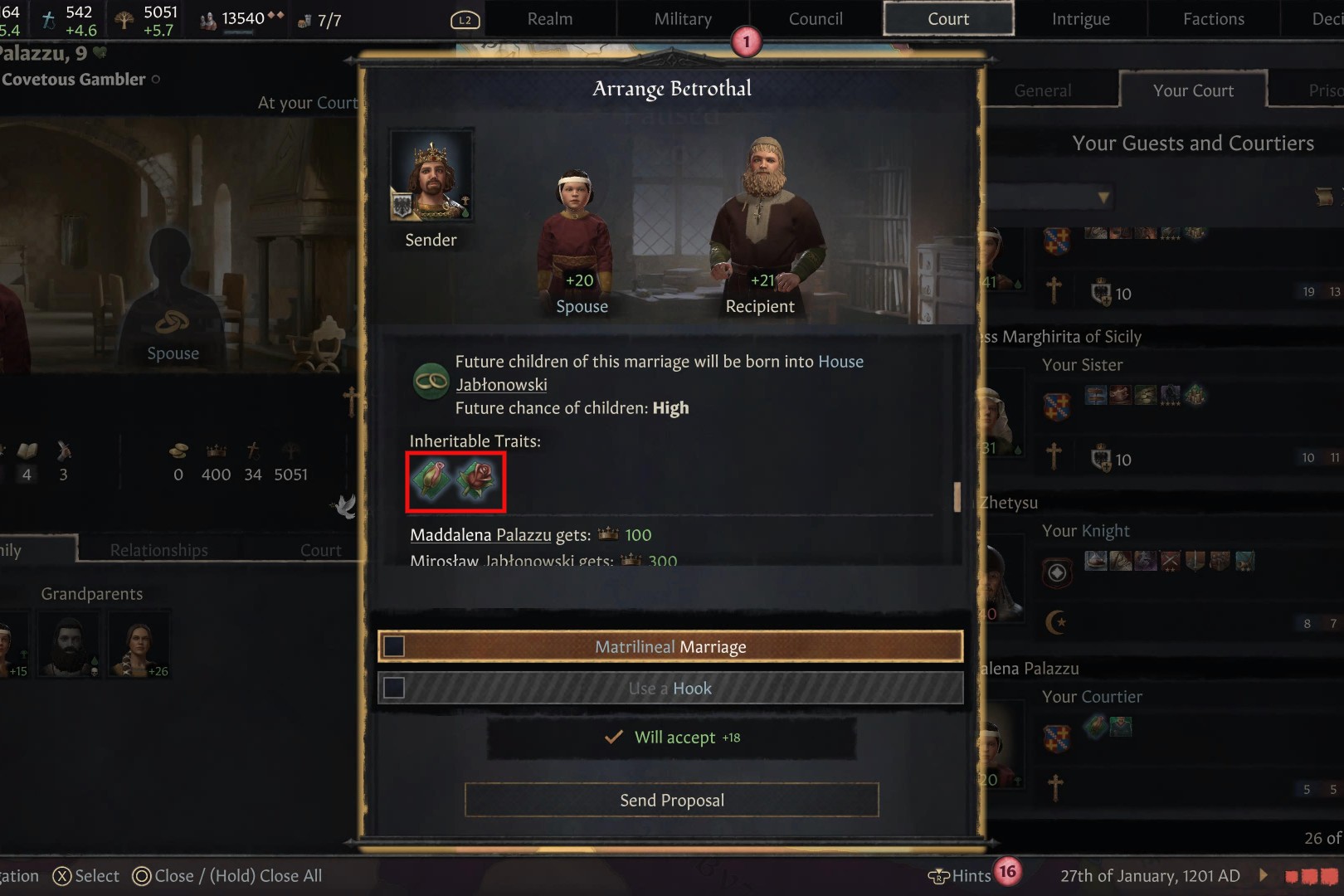Image resolution: width=1344 pixels, height=896 pixels.
Task: Expand the courtier filter dropdown arrow
Action: (x=1103, y=197)
